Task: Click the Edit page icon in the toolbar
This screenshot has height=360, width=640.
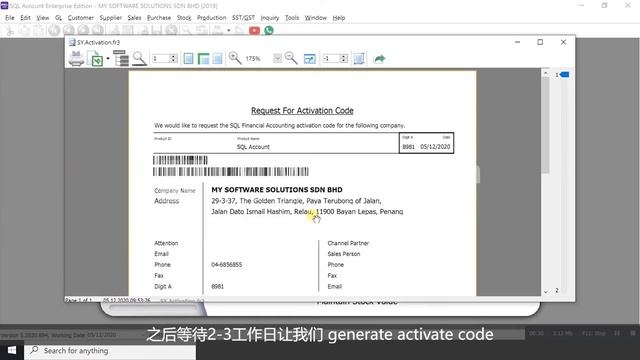Action: [310, 59]
